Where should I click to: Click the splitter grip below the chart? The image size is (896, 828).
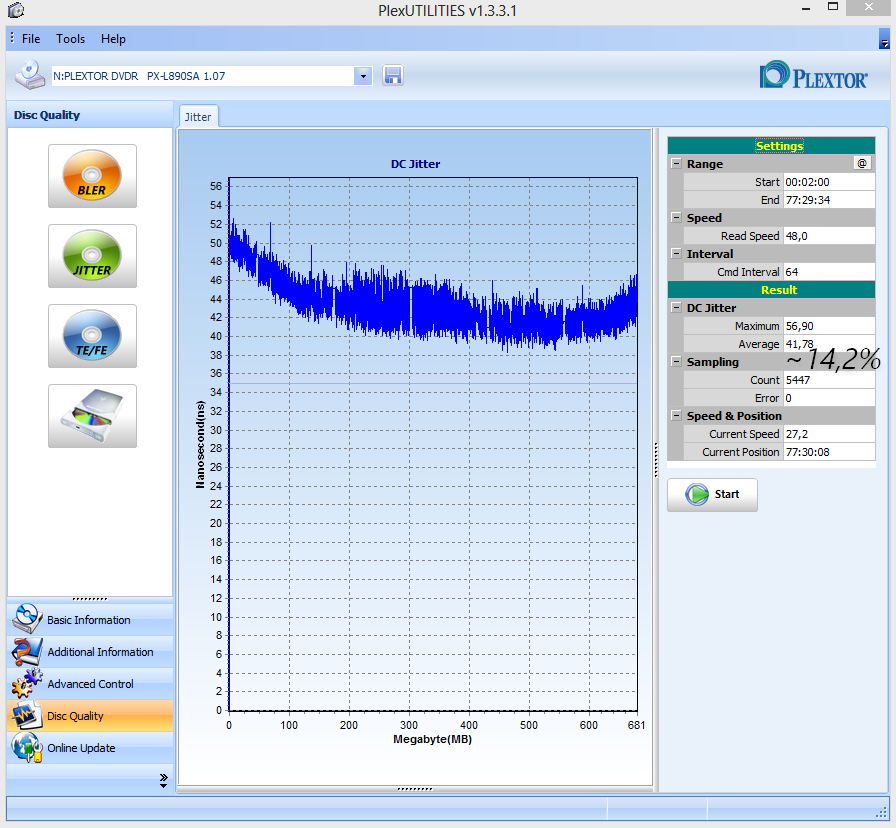(x=415, y=789)
